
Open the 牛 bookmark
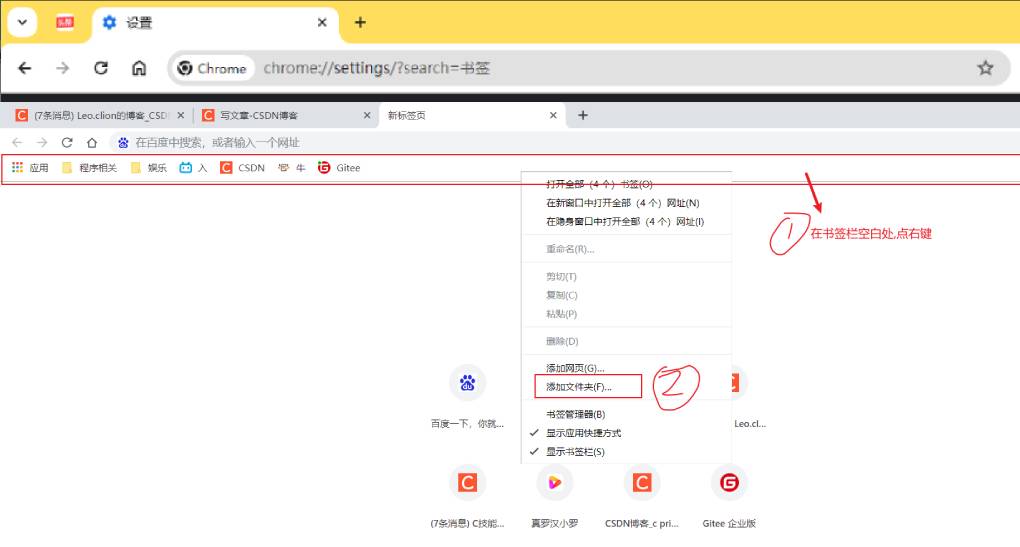(x=291, y=168)
